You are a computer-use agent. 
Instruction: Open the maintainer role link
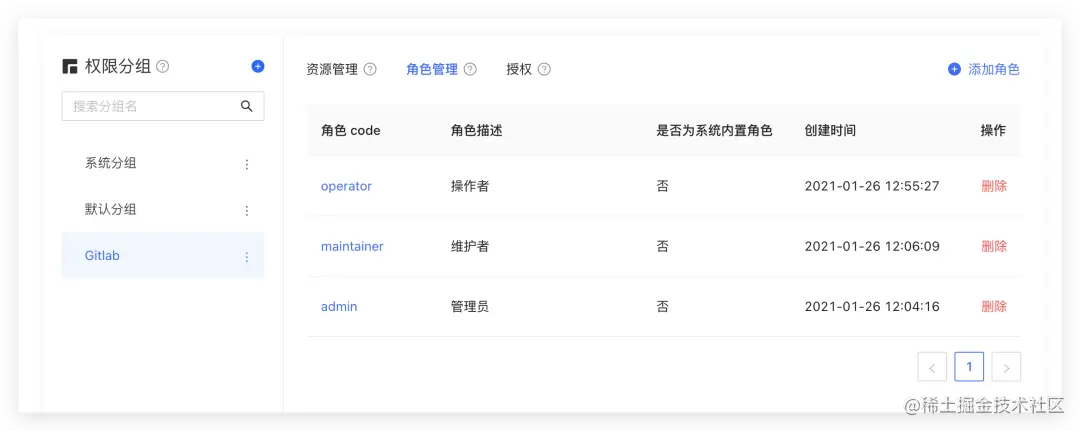352,246
